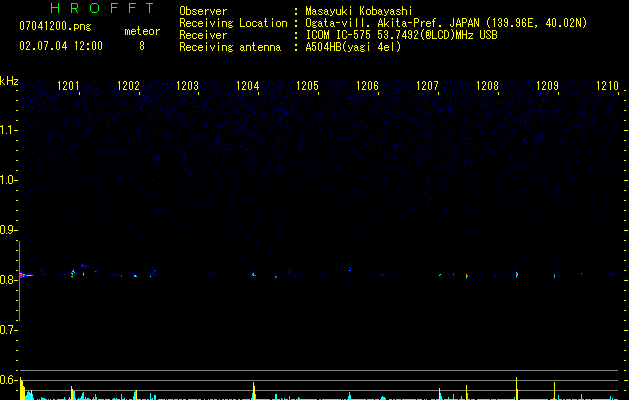629x400 pixels.
Task: Click time marker 1204
Action: tap(248, 86)
